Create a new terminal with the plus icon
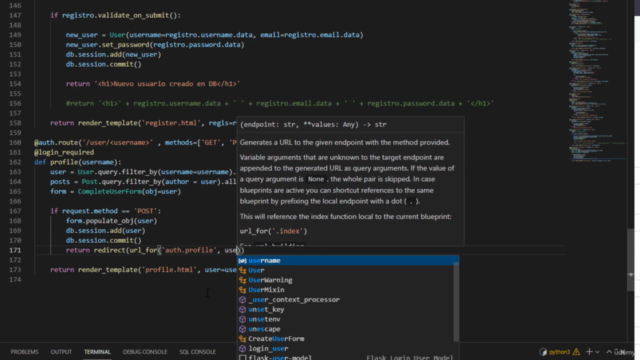Image resolution: width=640 pixels, height=360 pixels. (589, 351)
